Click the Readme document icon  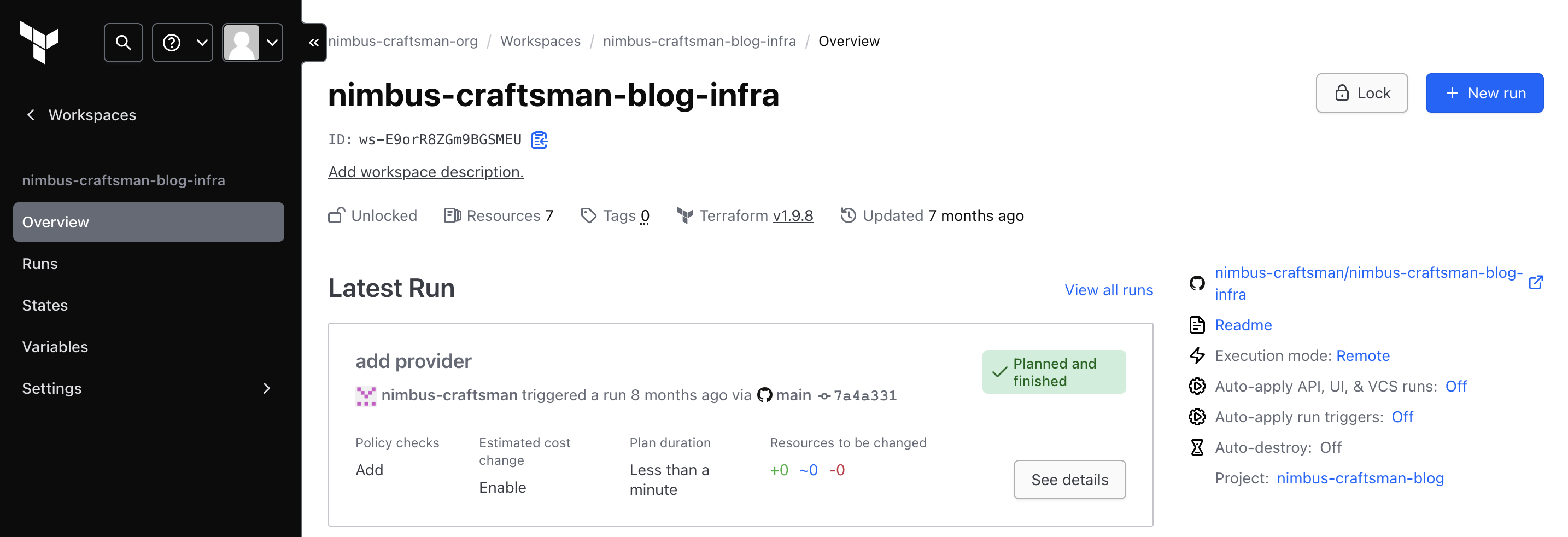point(1197,325)
